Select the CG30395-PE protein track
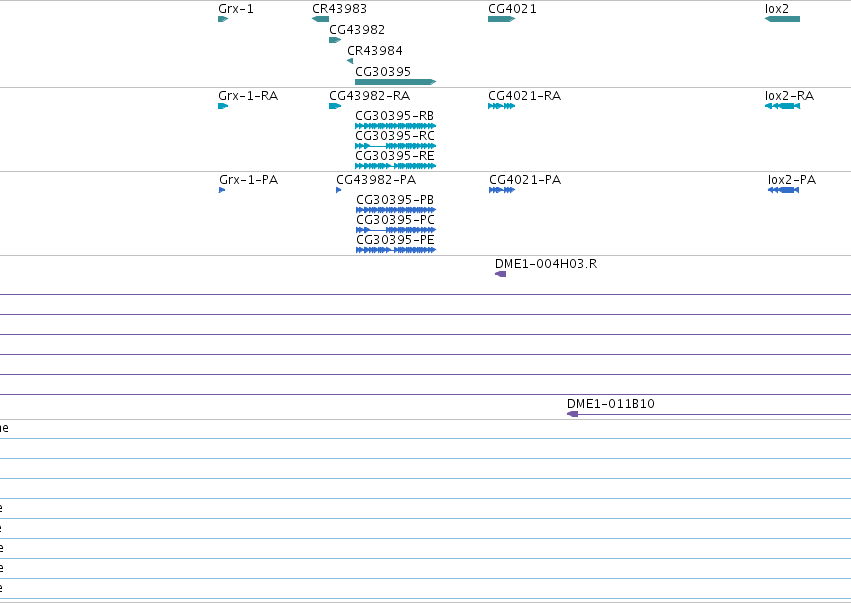Screen dimensions: 851x603 point(396,250)
